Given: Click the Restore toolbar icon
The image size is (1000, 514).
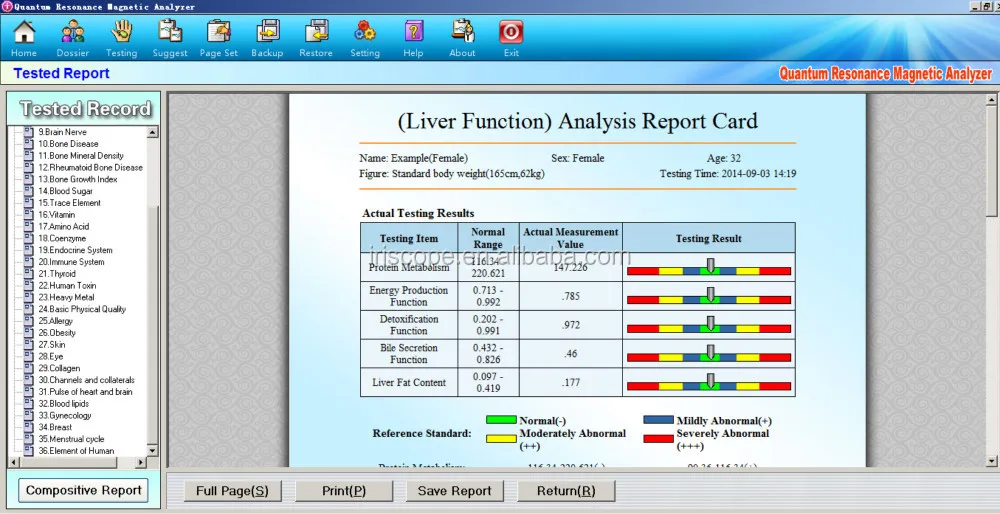Looking at the screenshot, I should pos(316,37).
